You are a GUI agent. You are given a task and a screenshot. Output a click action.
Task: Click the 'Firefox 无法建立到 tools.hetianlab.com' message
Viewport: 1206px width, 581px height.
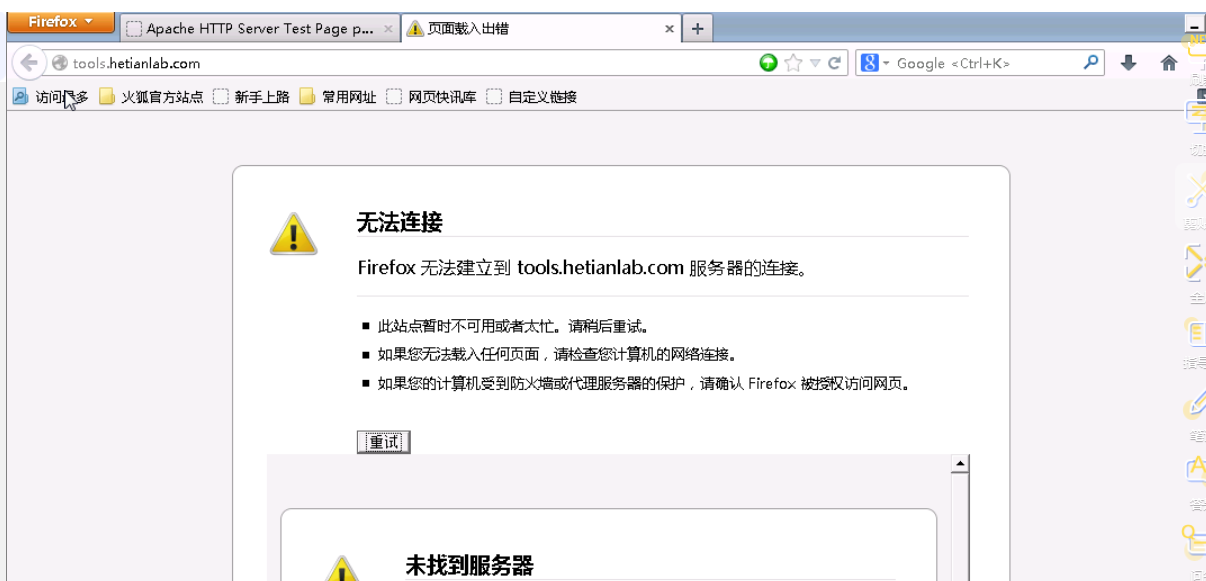pos(583,268)
